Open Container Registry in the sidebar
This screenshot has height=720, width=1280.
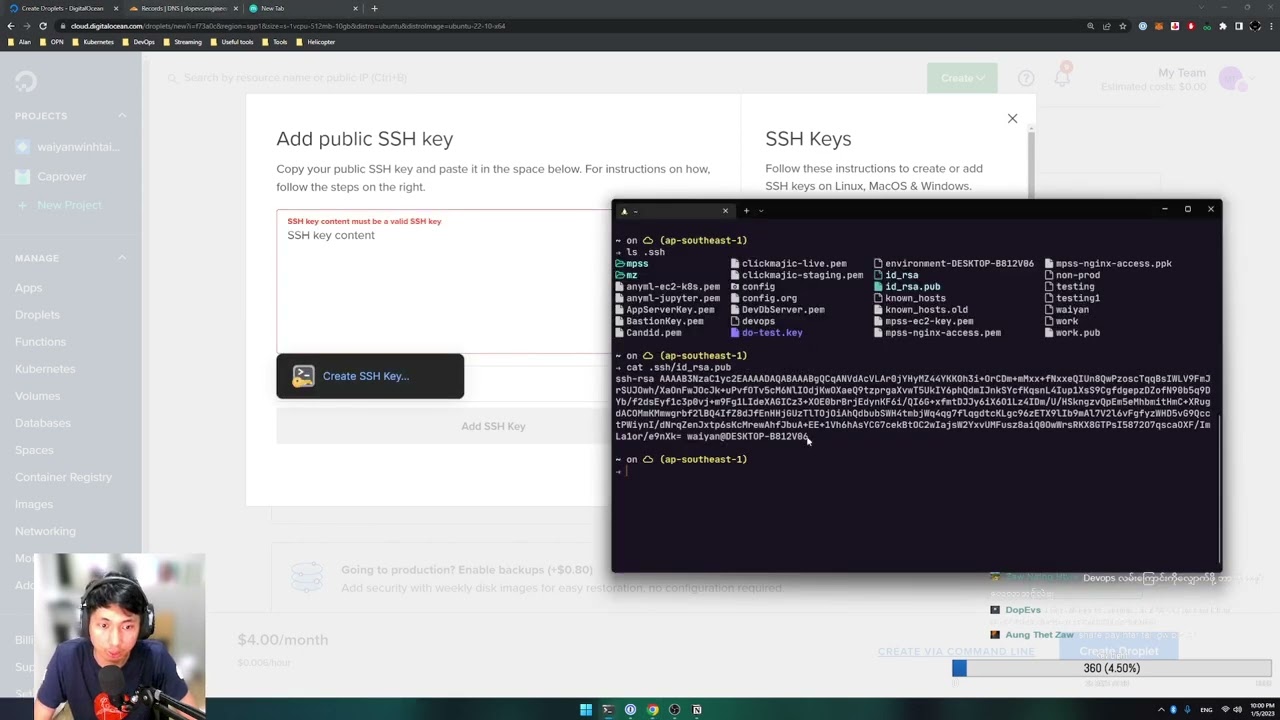63,477
